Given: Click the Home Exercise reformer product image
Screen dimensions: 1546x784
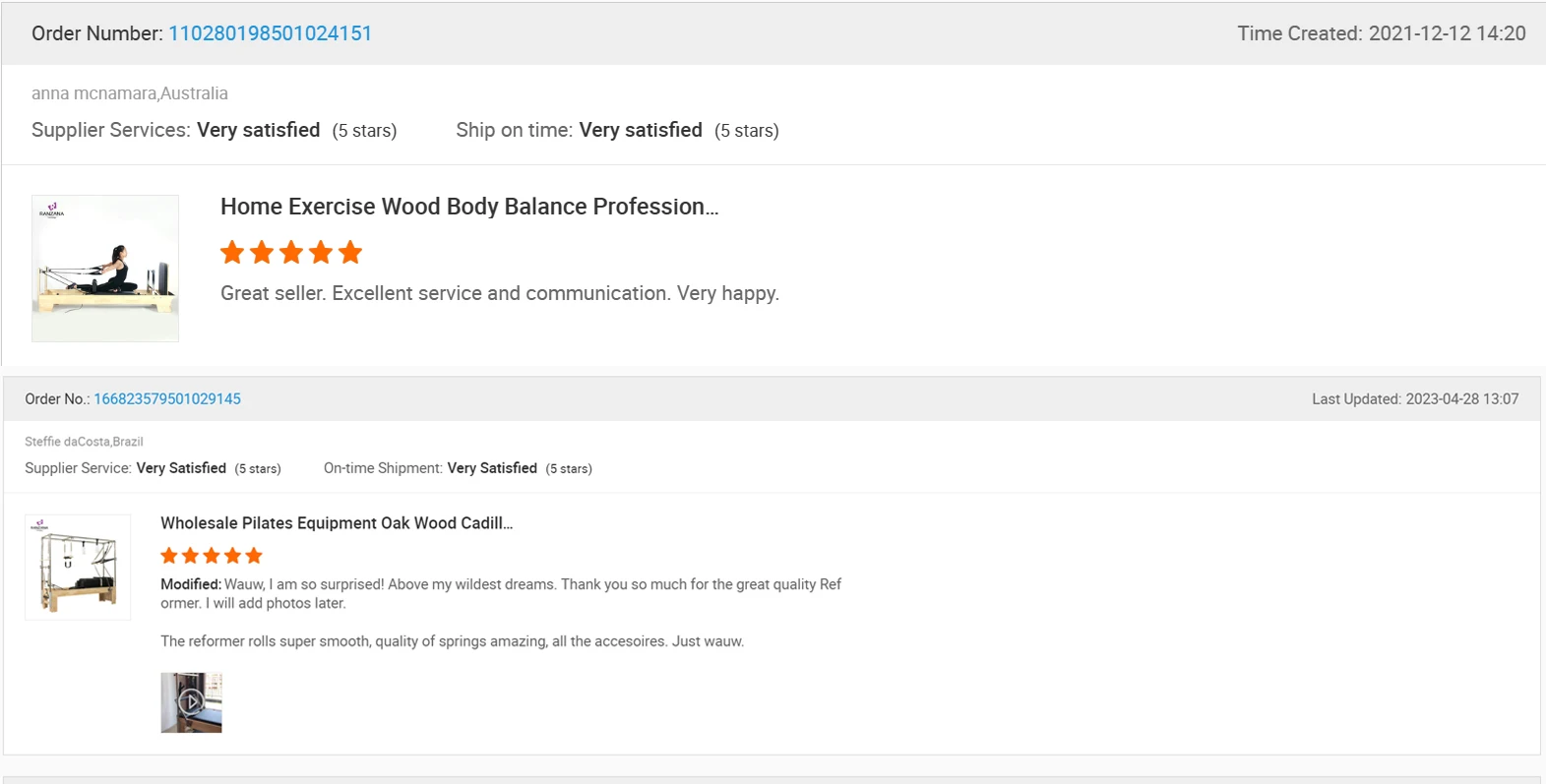Looking at the screenshot, I should tap(105, 269).
